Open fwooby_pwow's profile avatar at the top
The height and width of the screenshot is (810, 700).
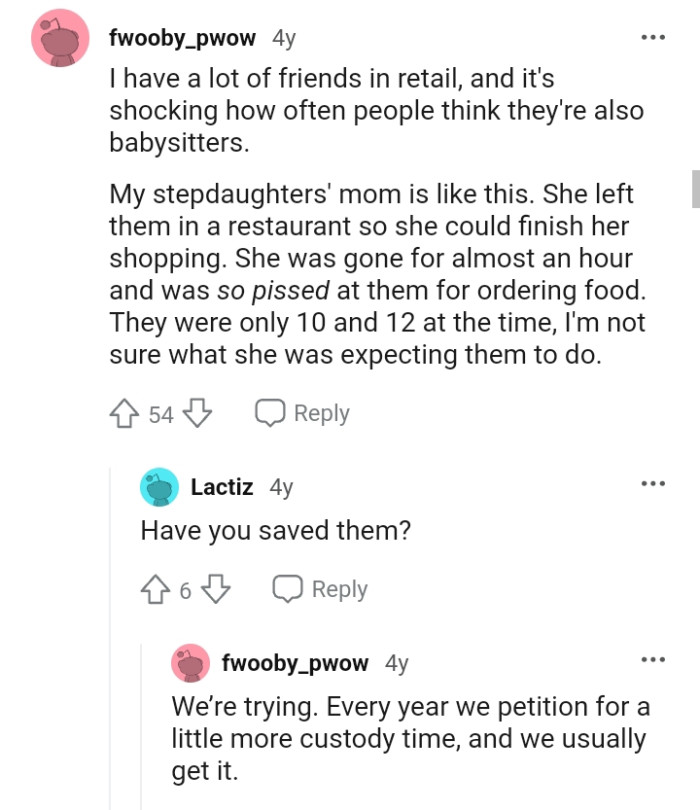click(60, 37)
